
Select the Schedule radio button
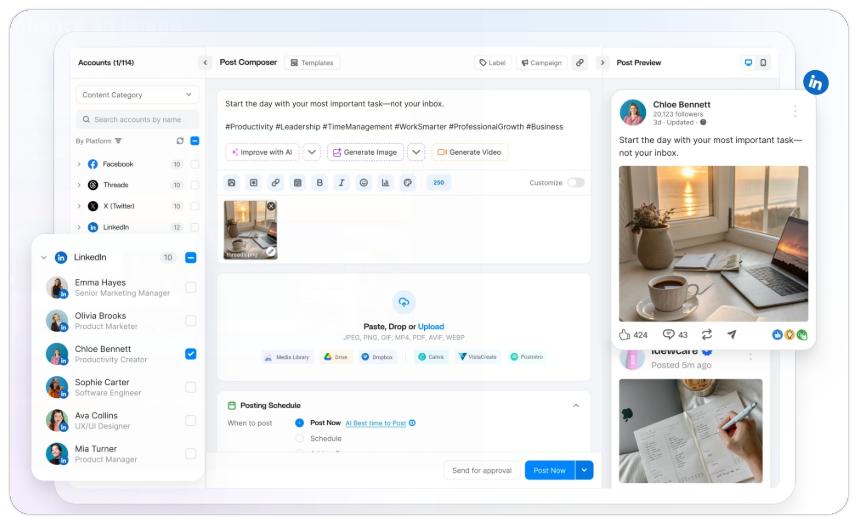point(299,438)
